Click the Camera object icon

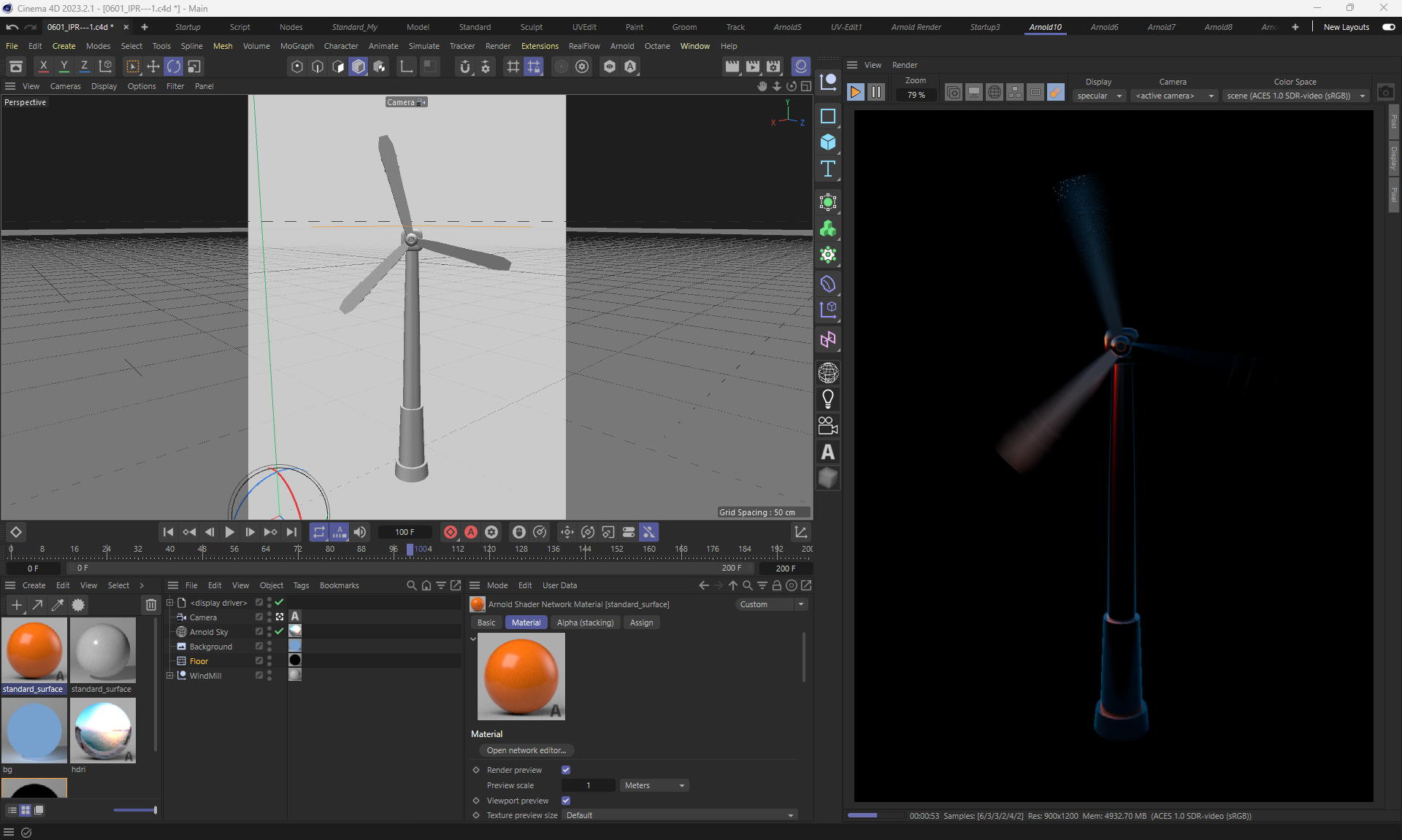[827, 425]
